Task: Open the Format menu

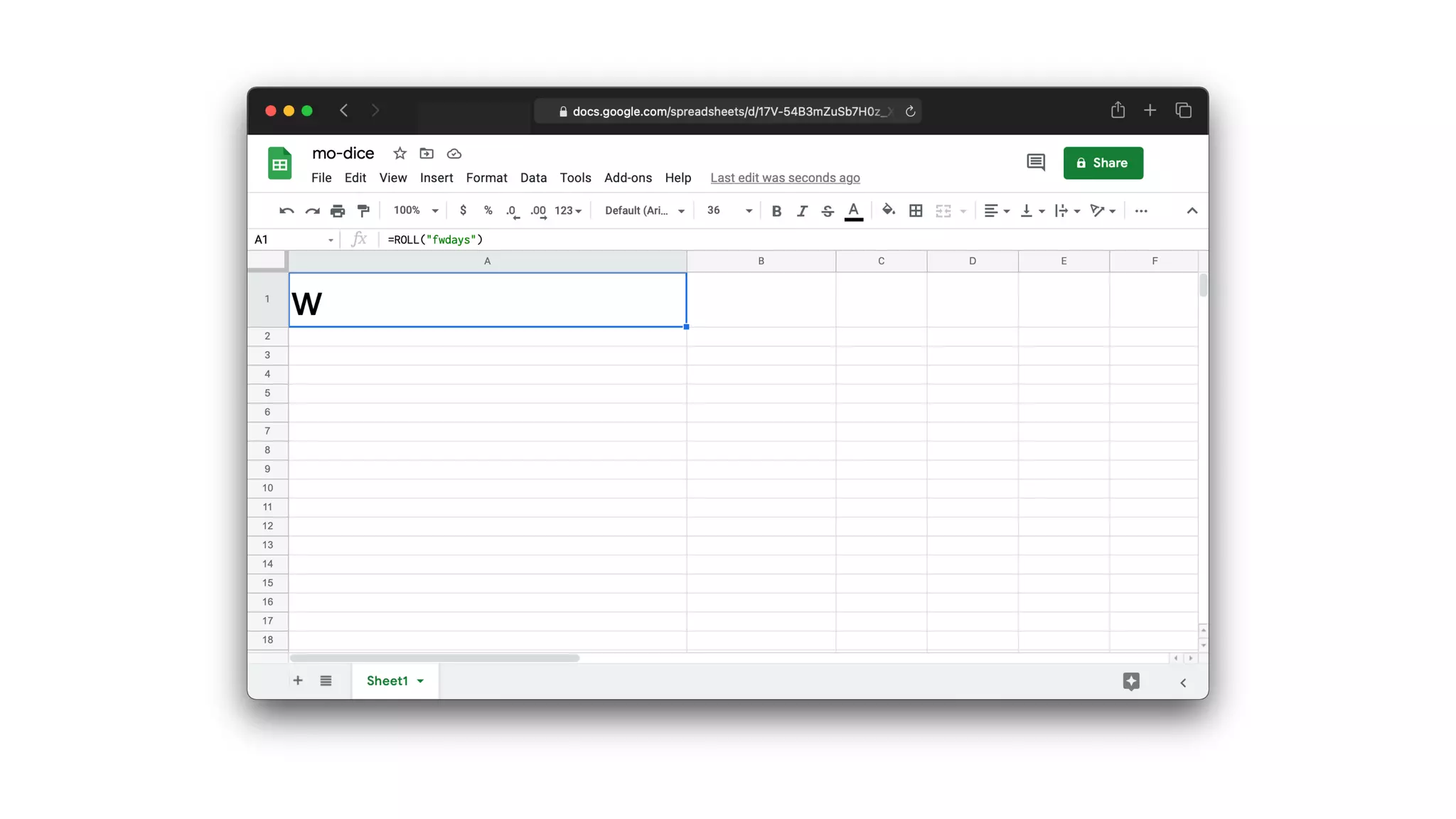Action: point(486,178)
